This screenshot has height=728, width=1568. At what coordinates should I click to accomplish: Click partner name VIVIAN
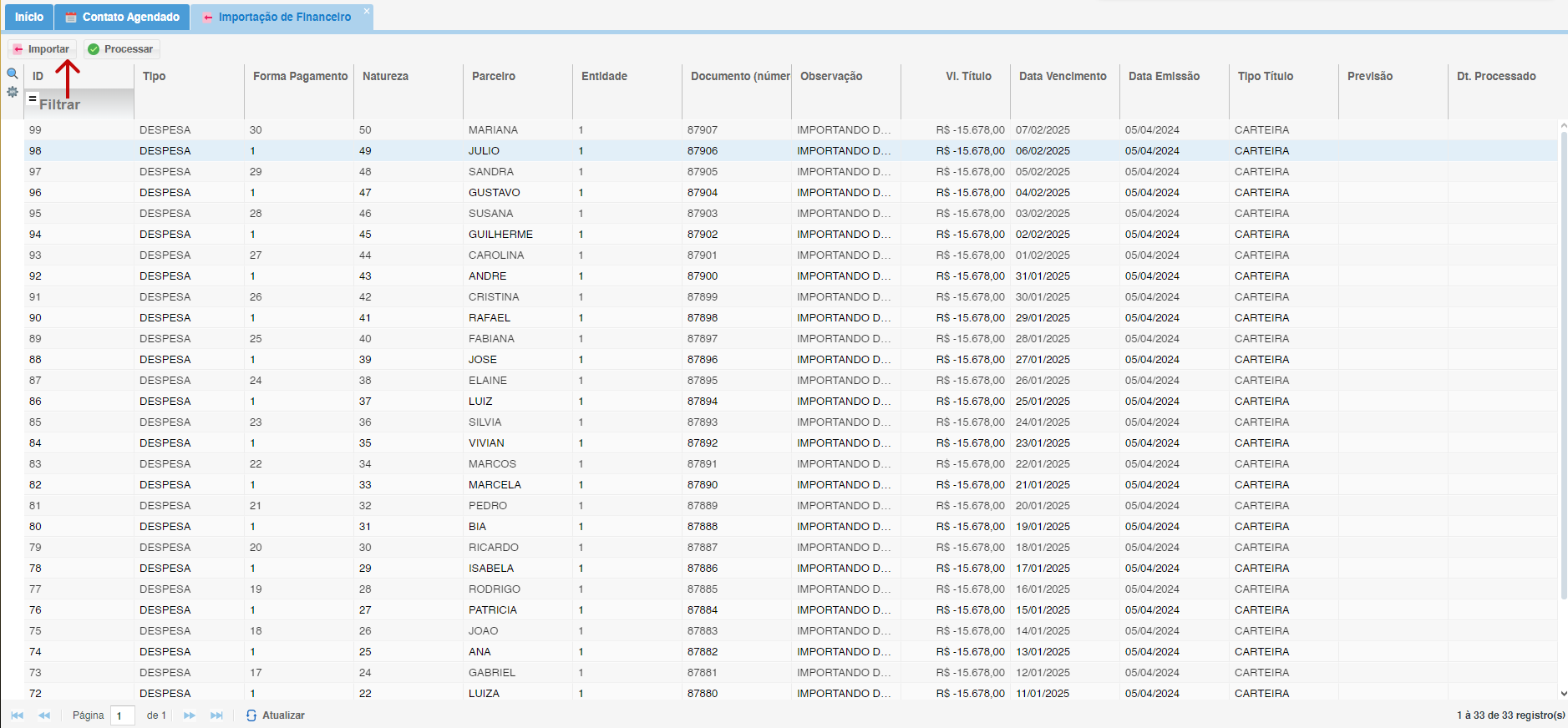[486, 442]
